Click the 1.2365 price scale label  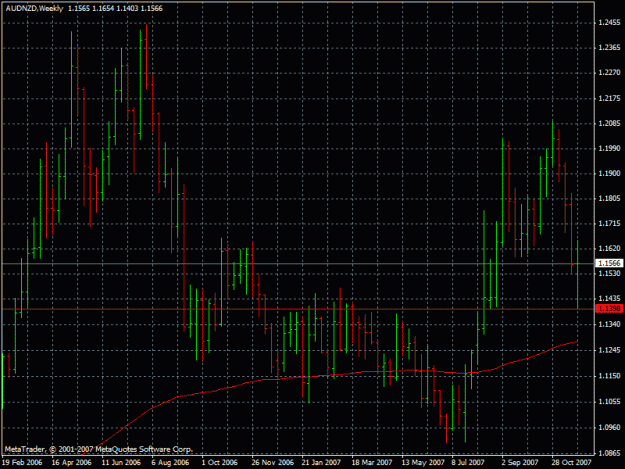(609, 48)
